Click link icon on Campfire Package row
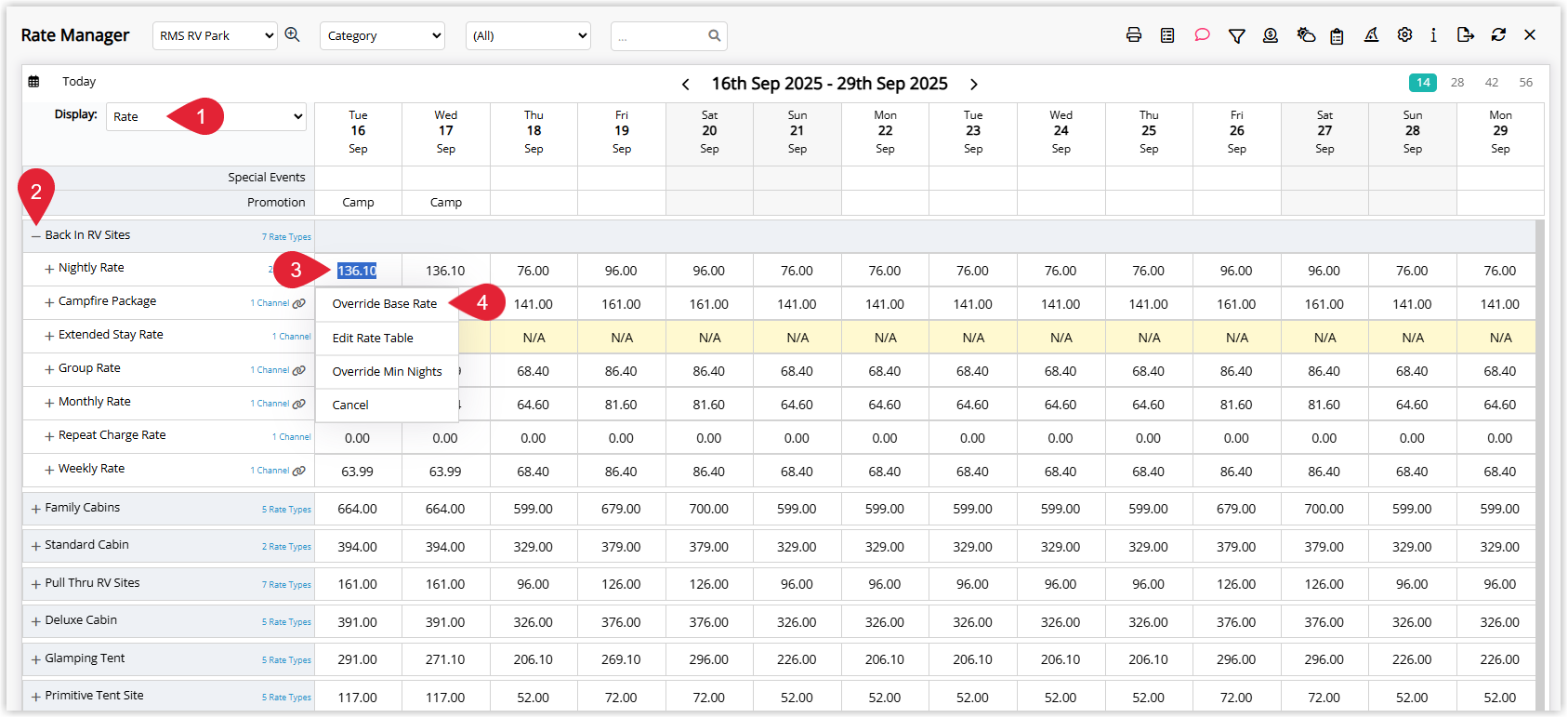The width and height of the screenshot is (1568, 718). [299, 303]
